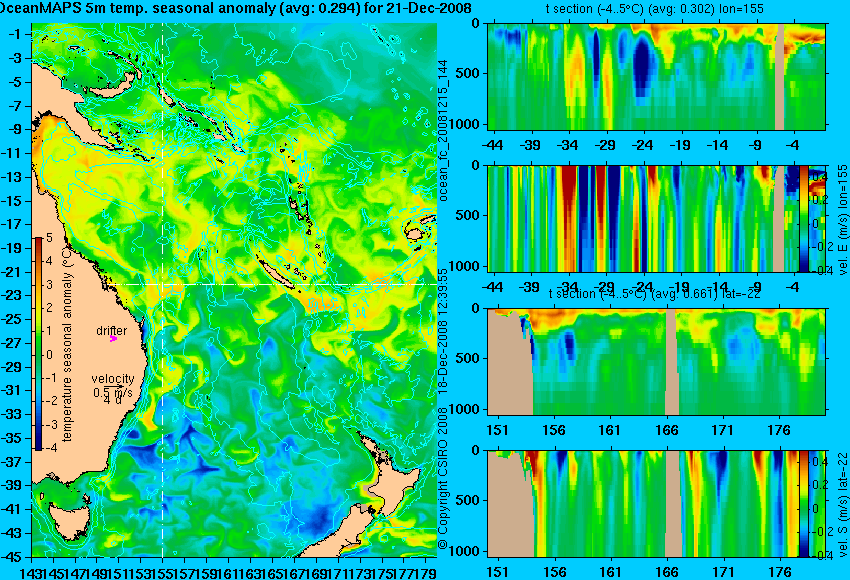850x580 pixels.
Task: Click '-44' on the lon=155 temperature section axis
Action: (493, 145)
